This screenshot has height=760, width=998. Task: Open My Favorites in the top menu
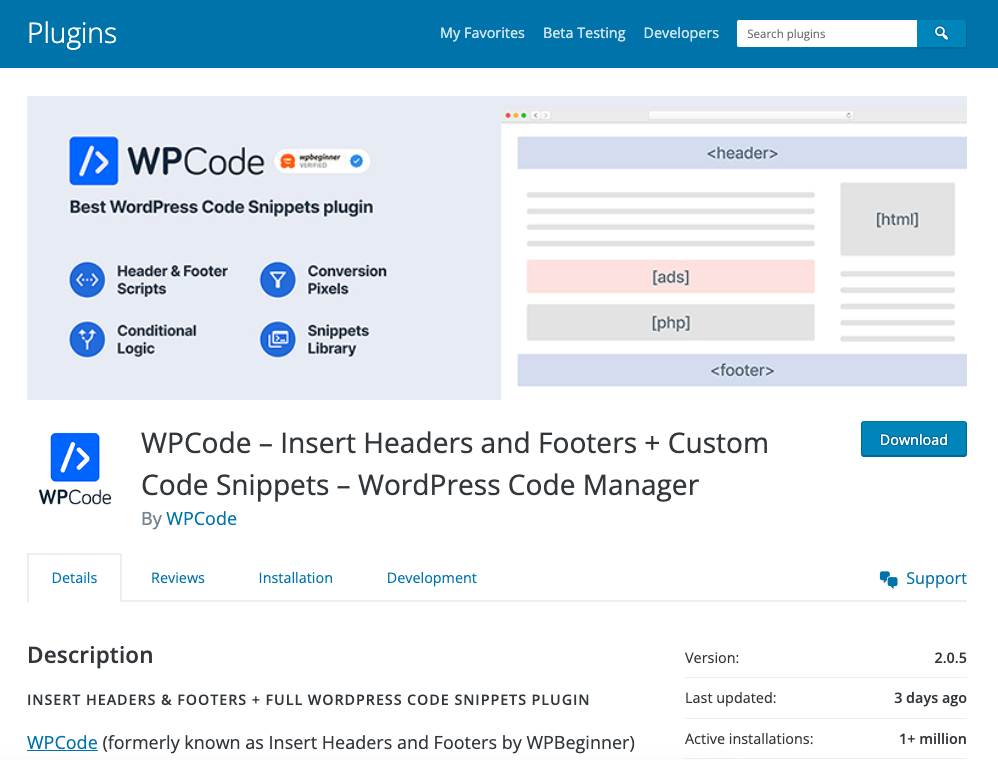tap(482, 33)
